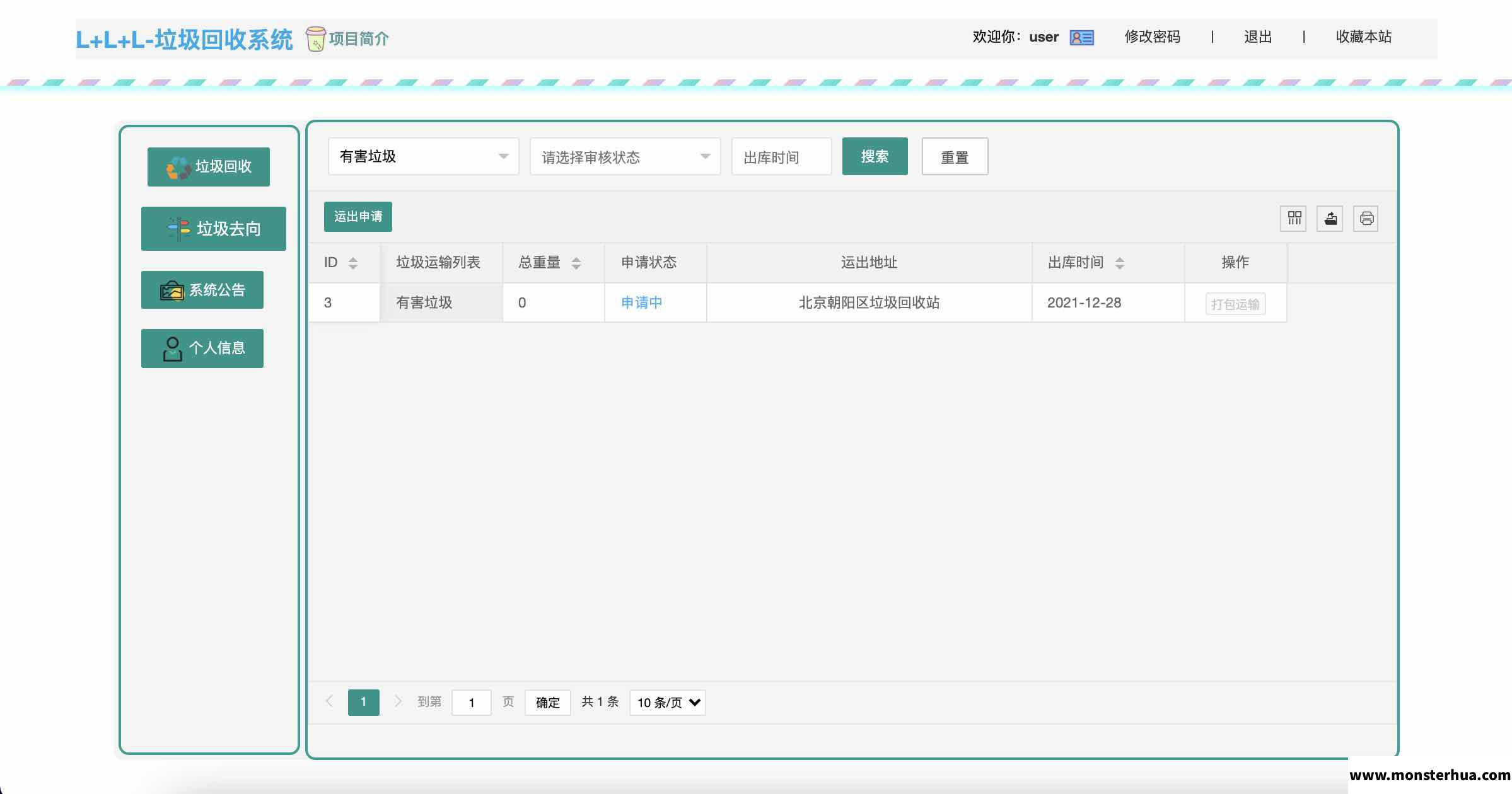Click the L+L+L-垃圾回收系统 site title
This screenshot has height=794, width=1512.
click(x=184, y=40)
